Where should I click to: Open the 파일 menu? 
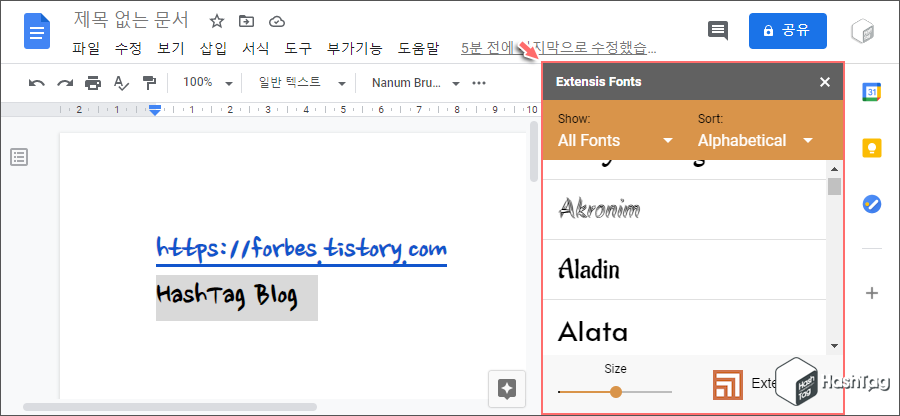click(x=86, y=48)
